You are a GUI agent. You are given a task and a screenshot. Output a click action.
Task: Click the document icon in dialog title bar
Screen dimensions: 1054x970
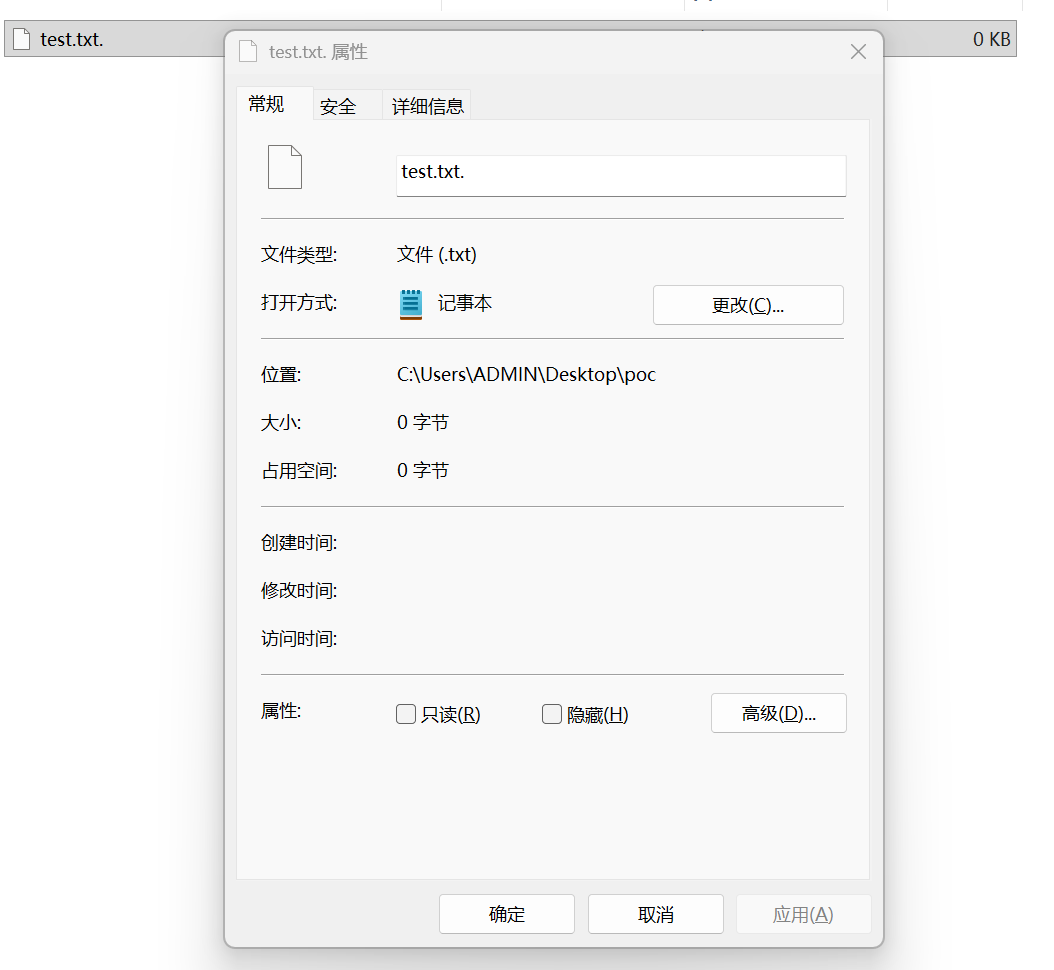[248, 52]
